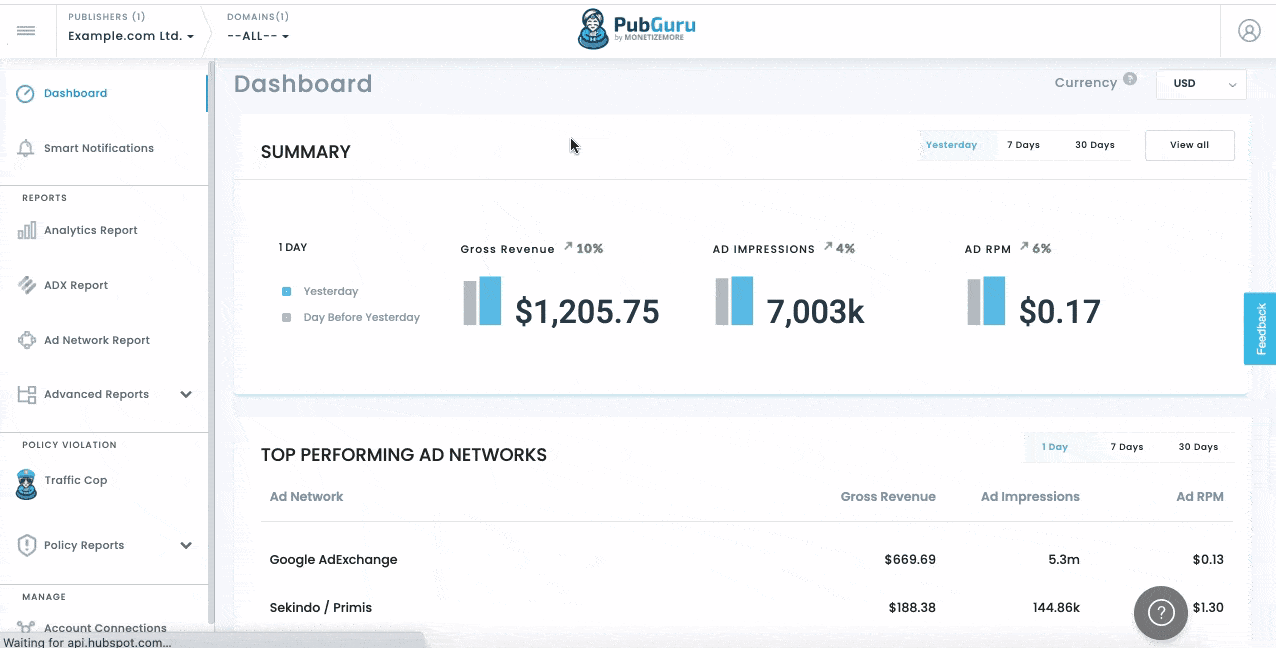Click the $0.17 Ad RPM value
This screenshot has height=648, width=1276.
coord(1060,312)
